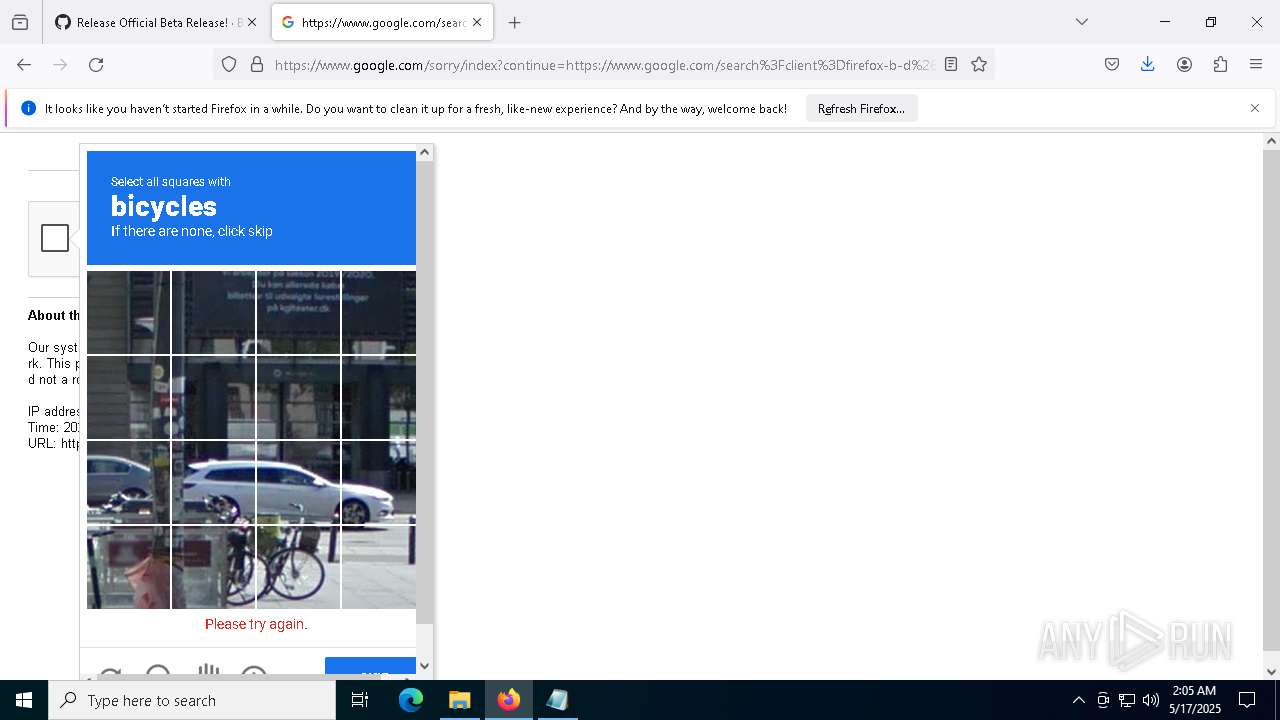This screenshot has height=720, width=1280.
Task: Open the volume control in system tray
Action: tap(1151, 700)
